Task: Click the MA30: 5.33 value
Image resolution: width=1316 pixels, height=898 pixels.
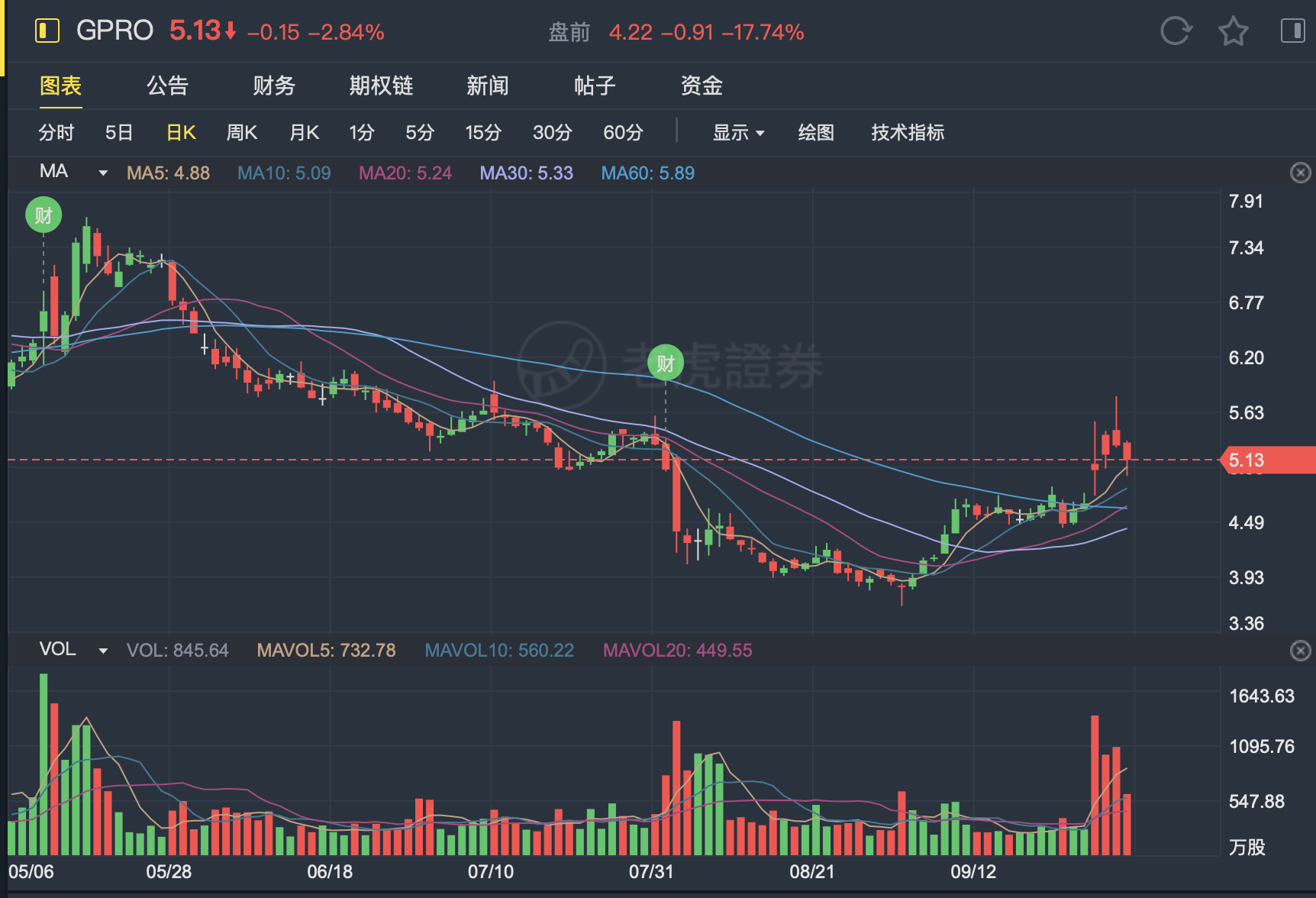Action: tap(526, 173)
